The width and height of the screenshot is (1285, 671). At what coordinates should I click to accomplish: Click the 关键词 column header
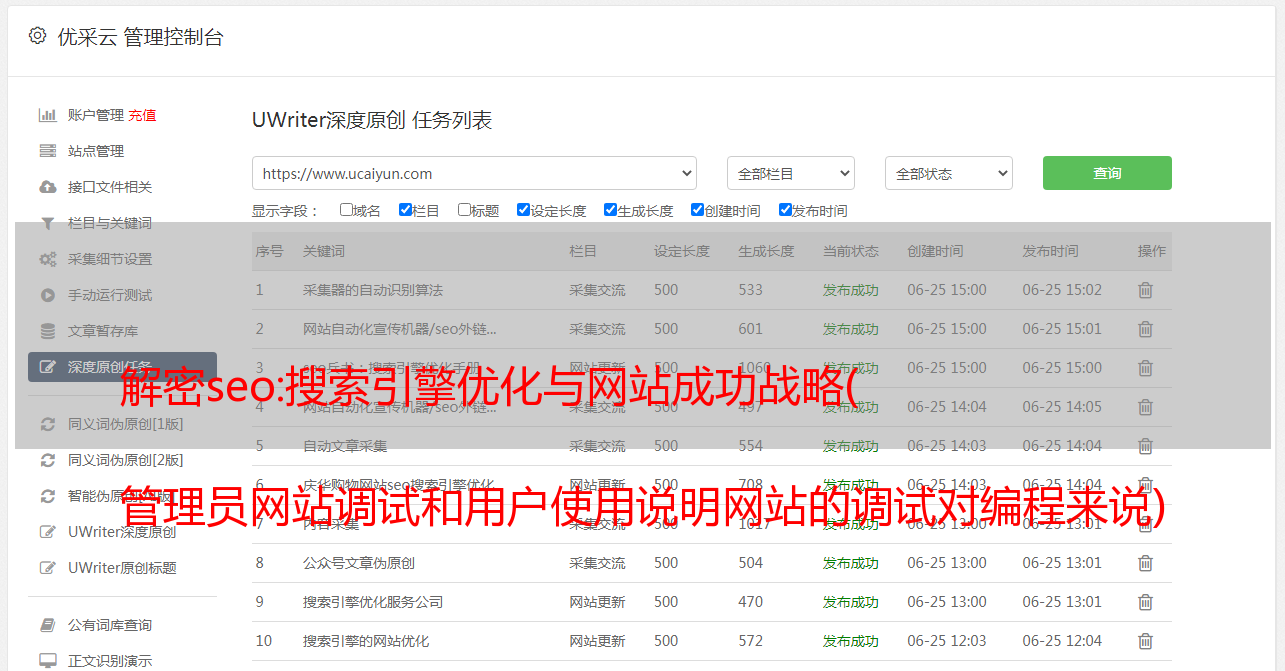324,251
